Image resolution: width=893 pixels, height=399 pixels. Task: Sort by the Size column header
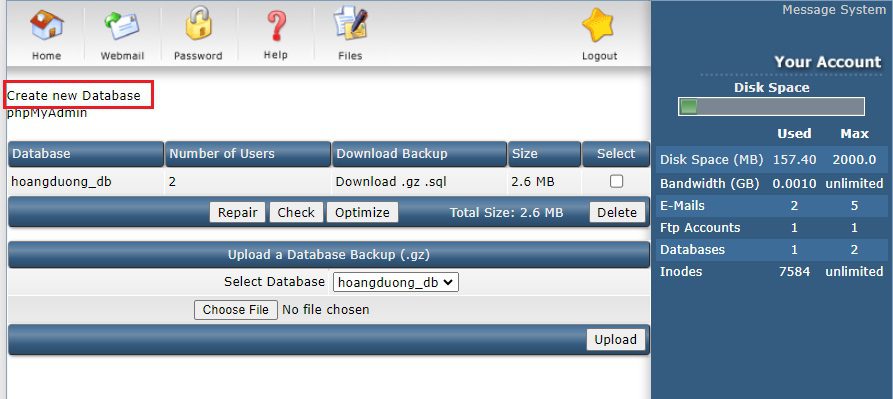(x=544, y=154)
